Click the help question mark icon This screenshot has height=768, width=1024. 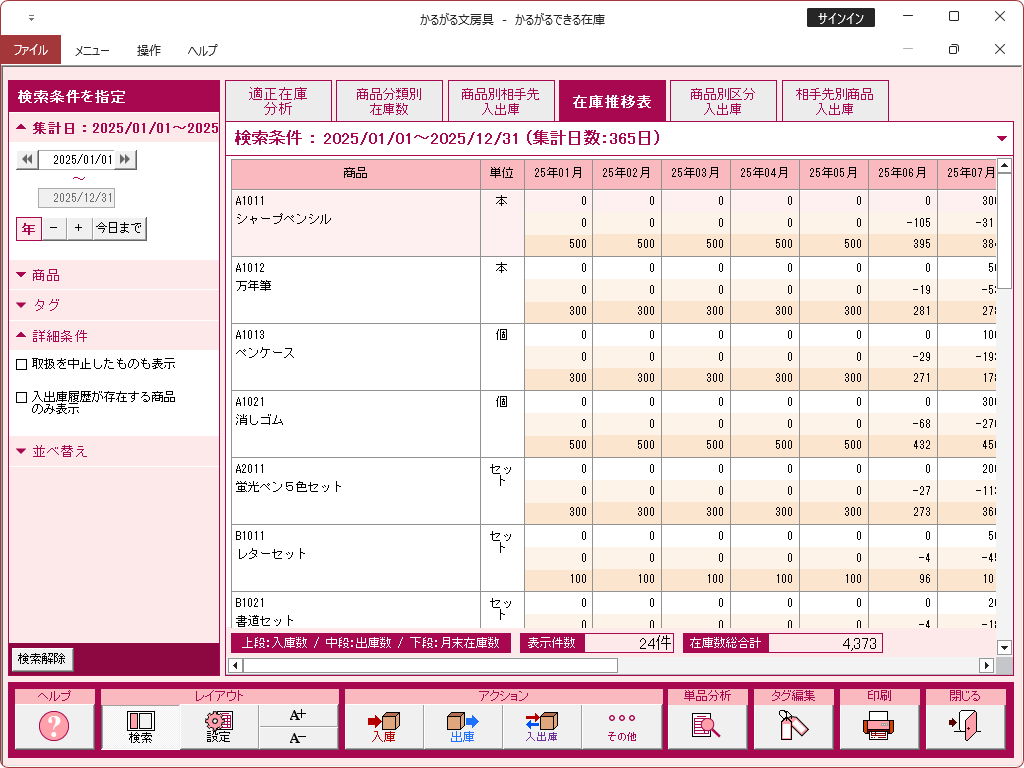pyautogui.click(x=54, y=727)
